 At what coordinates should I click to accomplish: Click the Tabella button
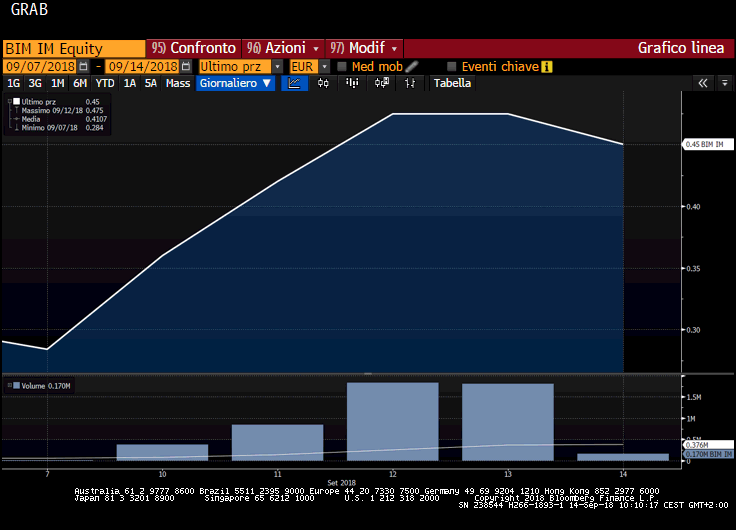pyautogui.click(x=452, y=84)
